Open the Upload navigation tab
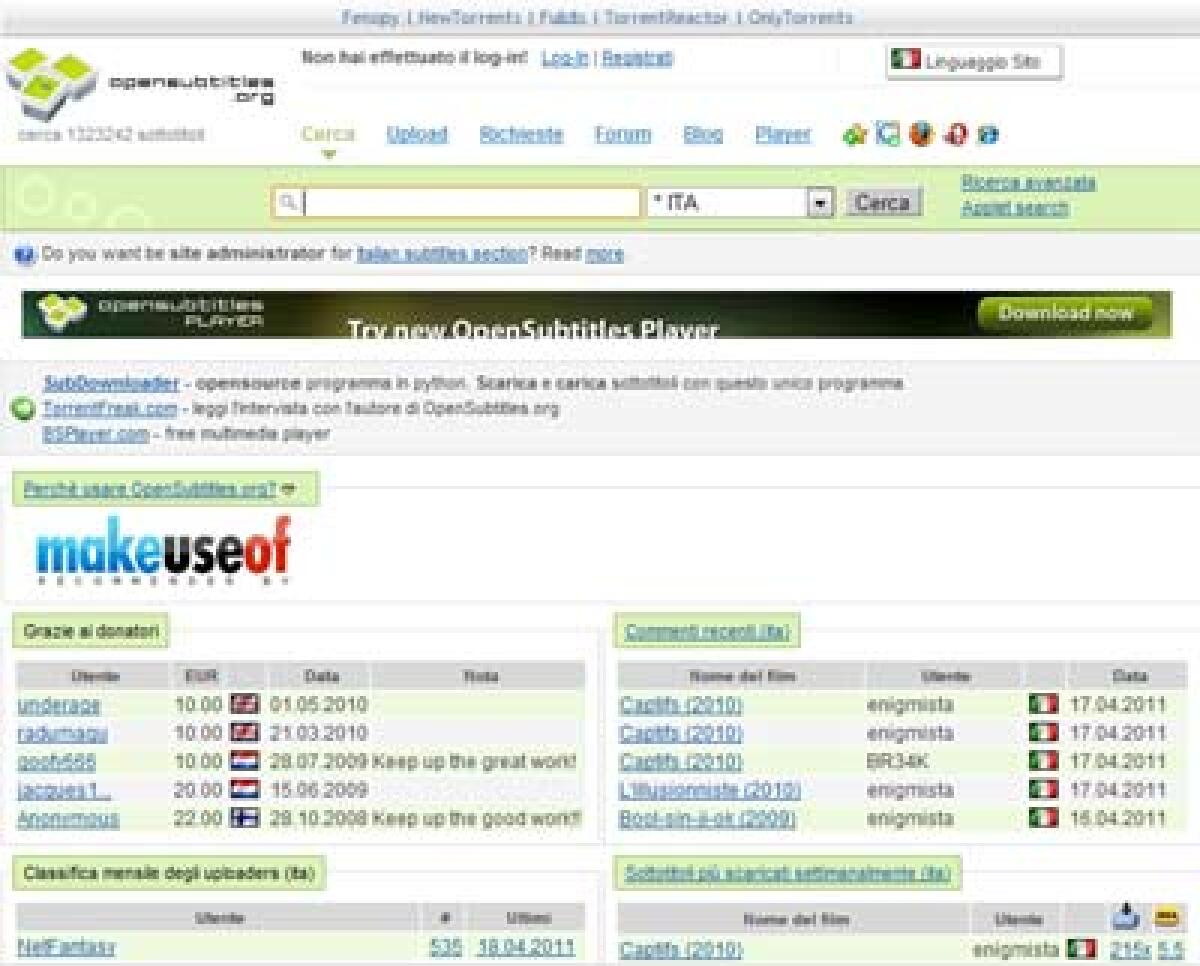 [x=417, y=134]
